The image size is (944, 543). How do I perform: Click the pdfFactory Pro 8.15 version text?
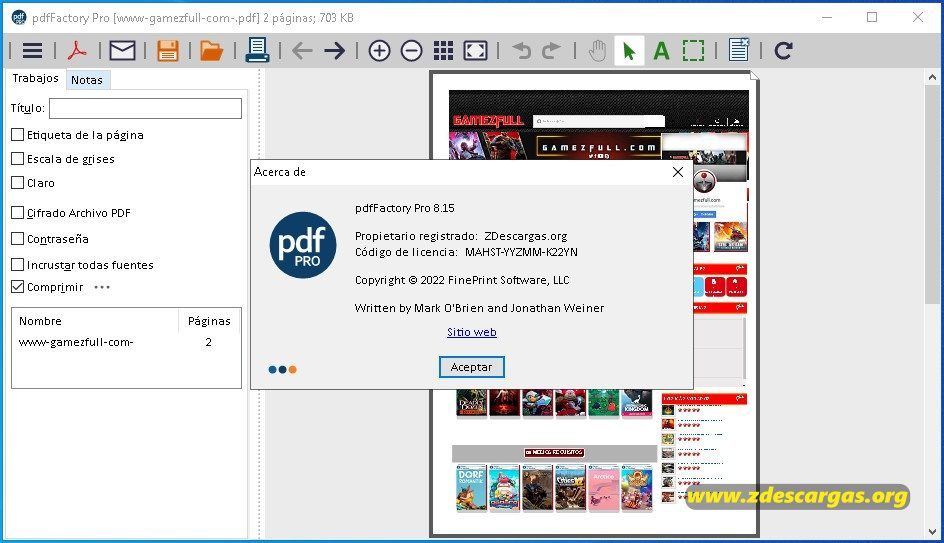[405, 208]
